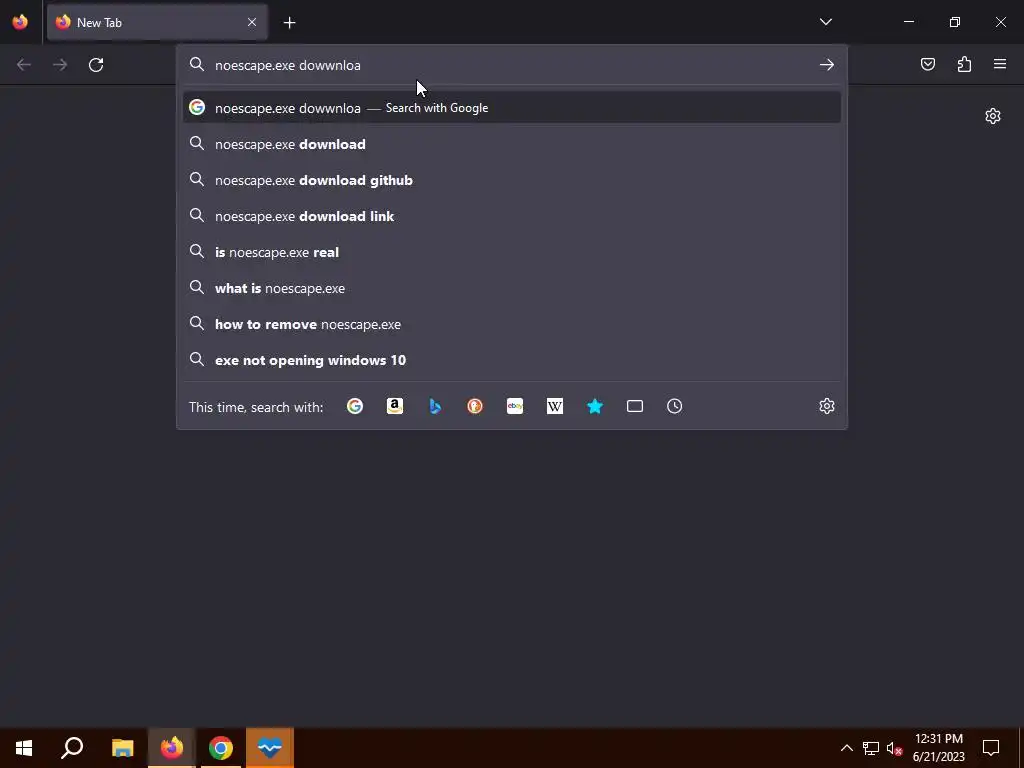Open the Extensions puzzle icon
This screenshot has width=1024, height=768.
point(964,64)
